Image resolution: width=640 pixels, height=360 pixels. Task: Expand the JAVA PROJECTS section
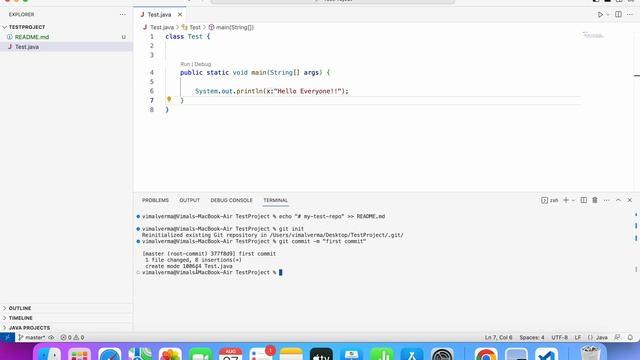click(29, 328)
